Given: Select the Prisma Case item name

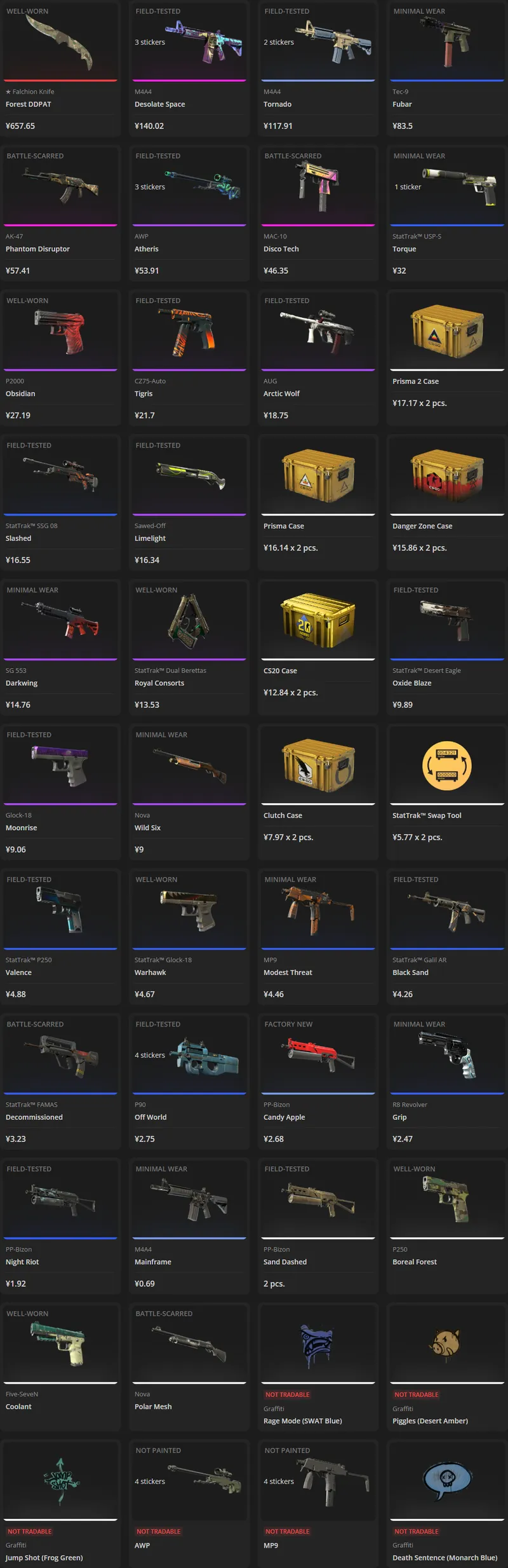Looking at the screenshot, I should [284, 526].
